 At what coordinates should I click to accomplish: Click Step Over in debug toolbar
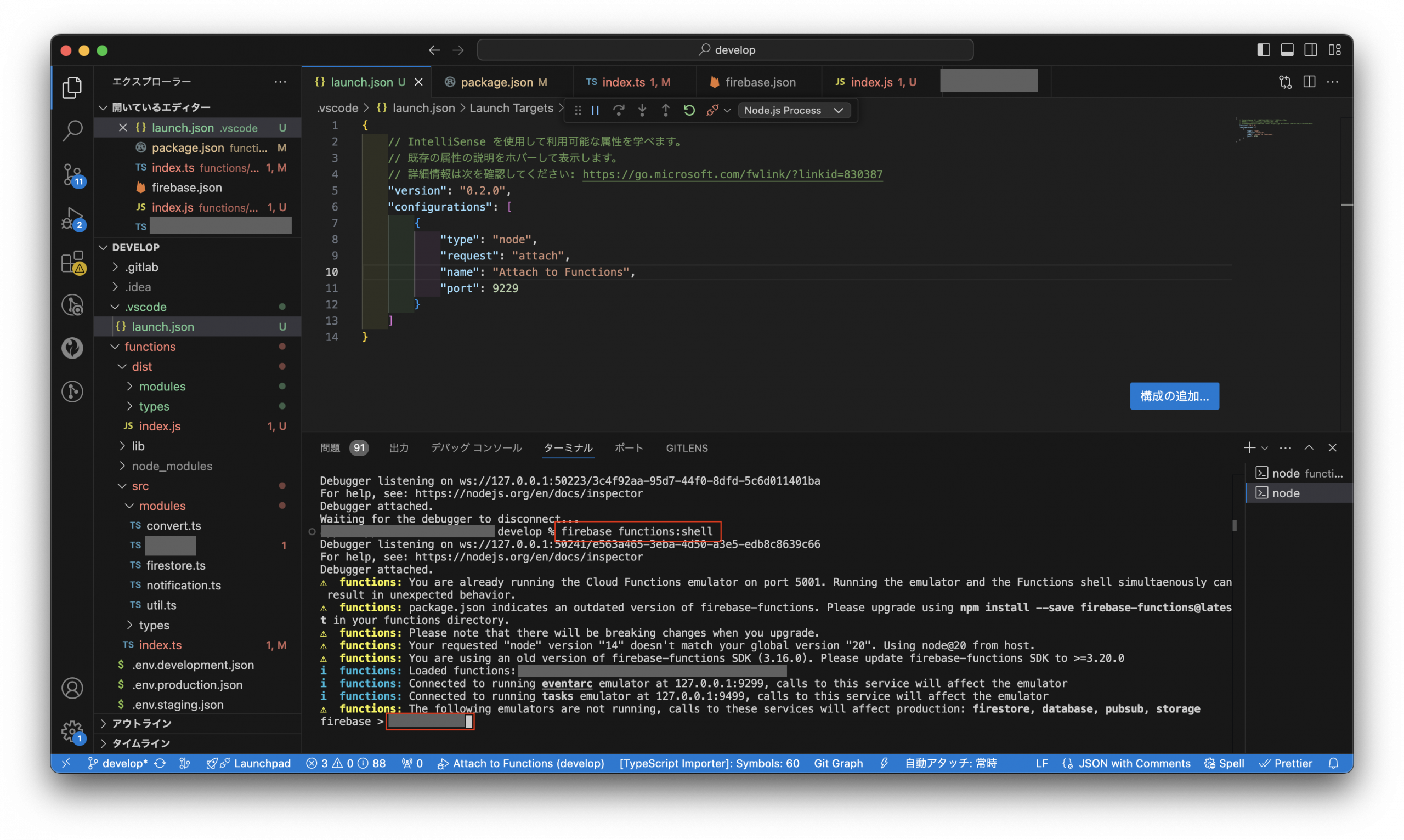click(x=618, y=110)
